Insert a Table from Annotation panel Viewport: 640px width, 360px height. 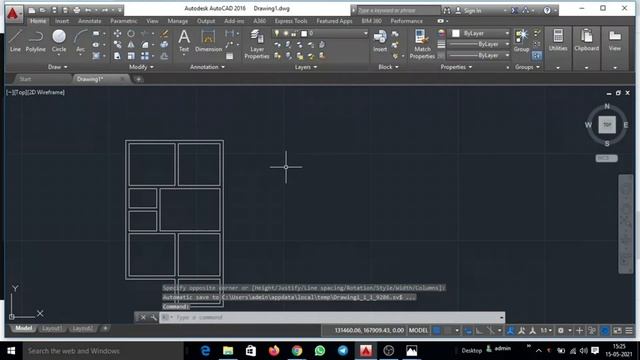click(229, 56)
